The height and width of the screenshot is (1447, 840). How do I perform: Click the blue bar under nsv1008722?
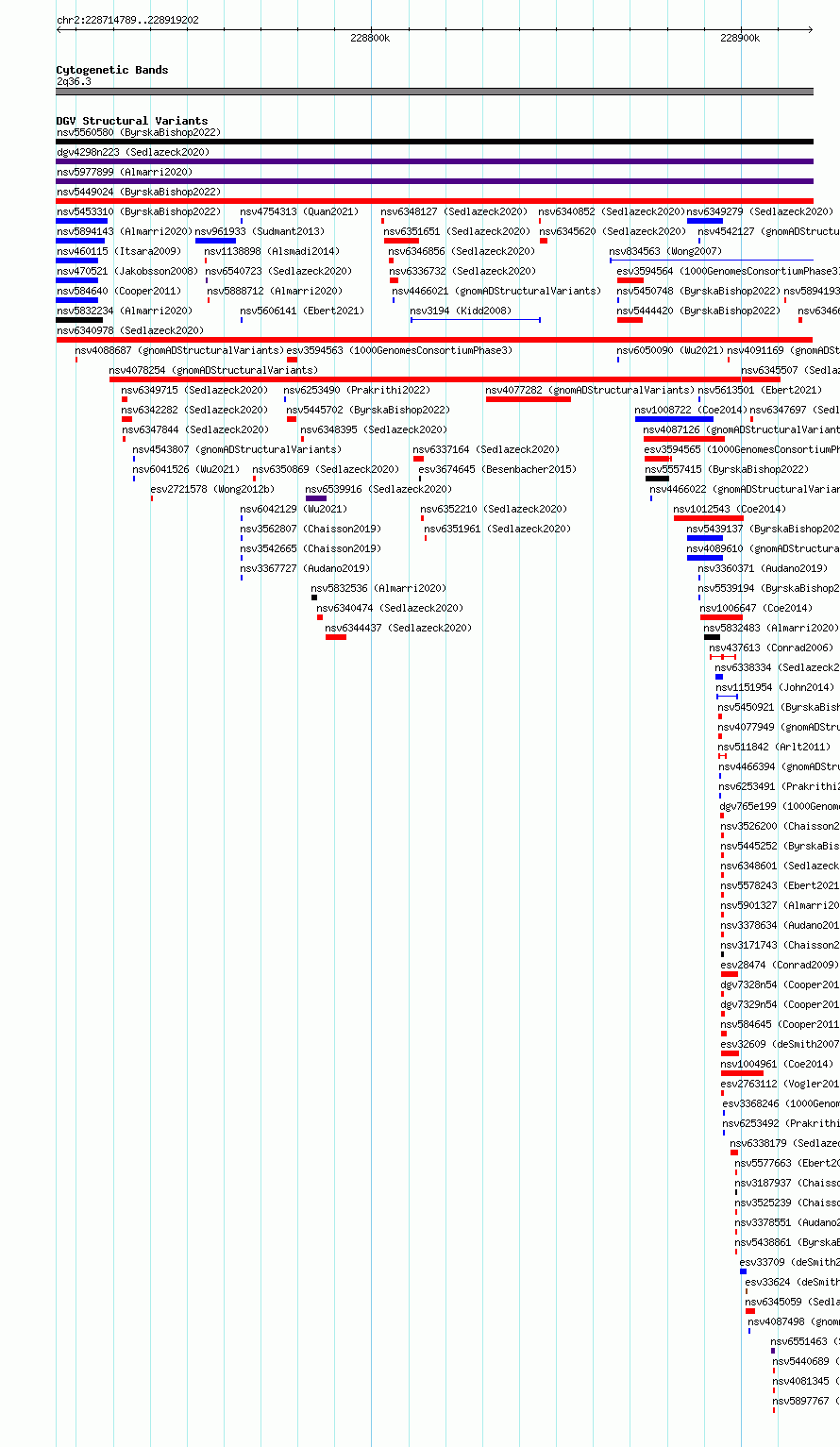(674, 419)
